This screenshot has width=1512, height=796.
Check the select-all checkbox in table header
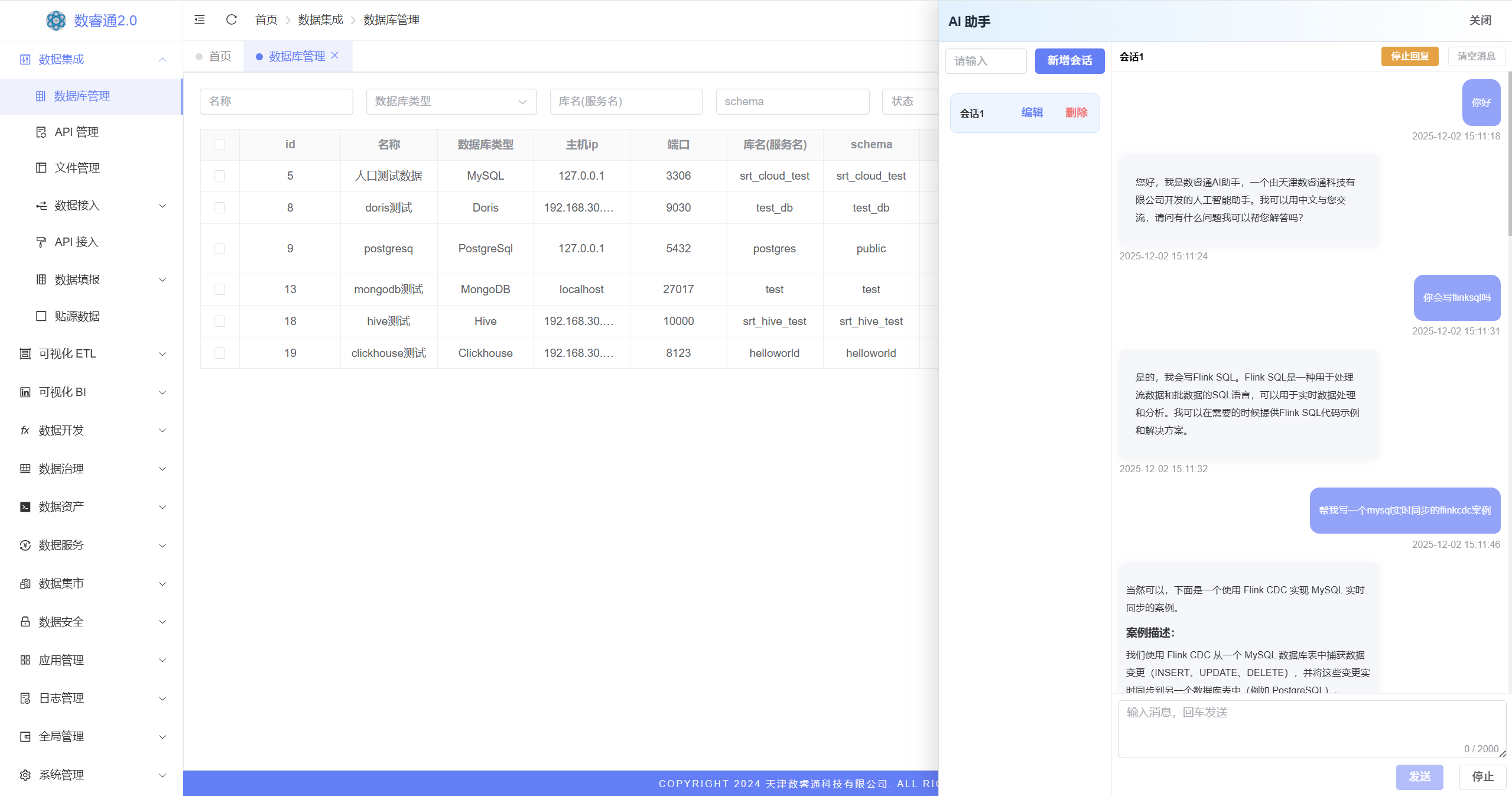(219, 145)
